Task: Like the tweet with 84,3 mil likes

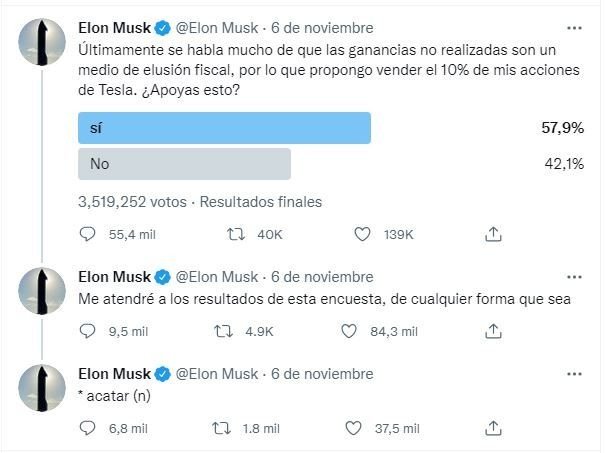Action: click(x=349, y=331)
